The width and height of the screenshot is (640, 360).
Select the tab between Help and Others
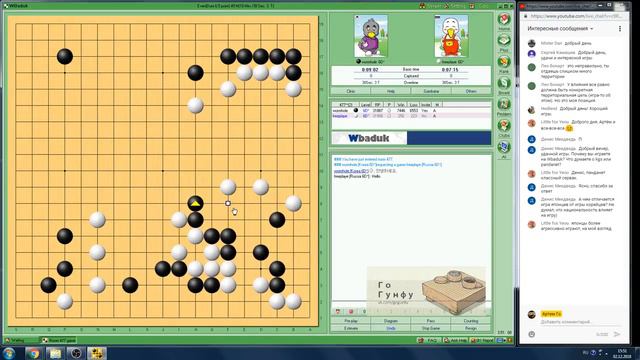point(431,91)
